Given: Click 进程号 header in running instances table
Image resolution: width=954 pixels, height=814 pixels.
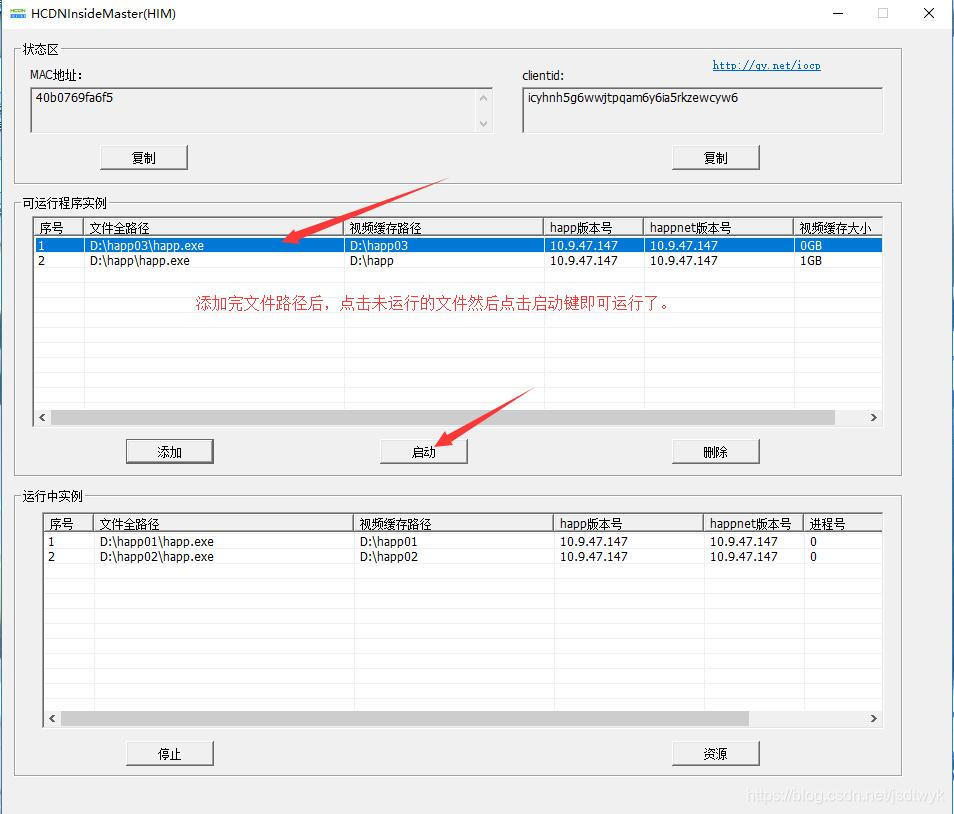Looking at the screenshot, I should (x=843, y=523).
